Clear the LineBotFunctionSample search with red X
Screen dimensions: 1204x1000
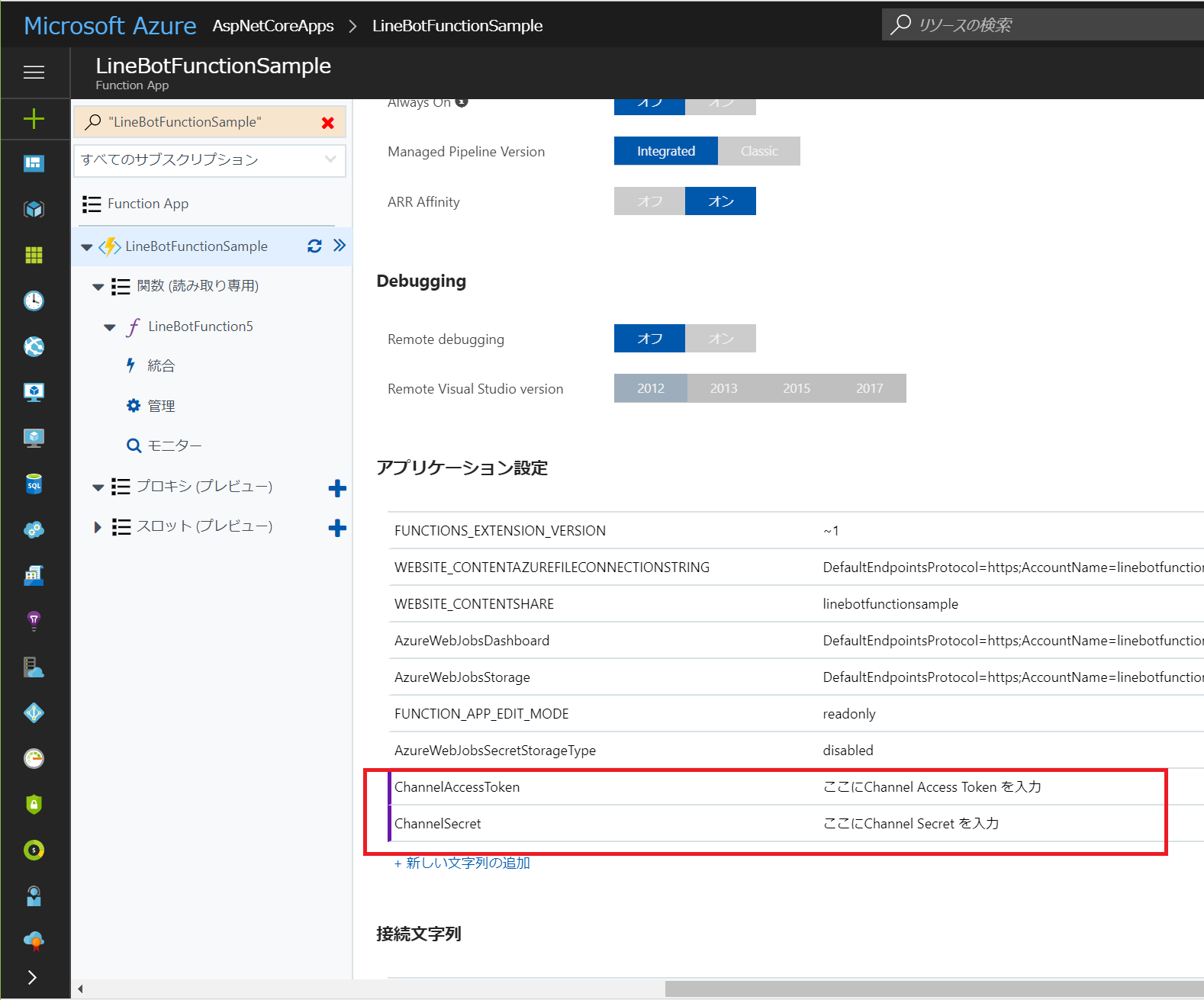[328, 123]
